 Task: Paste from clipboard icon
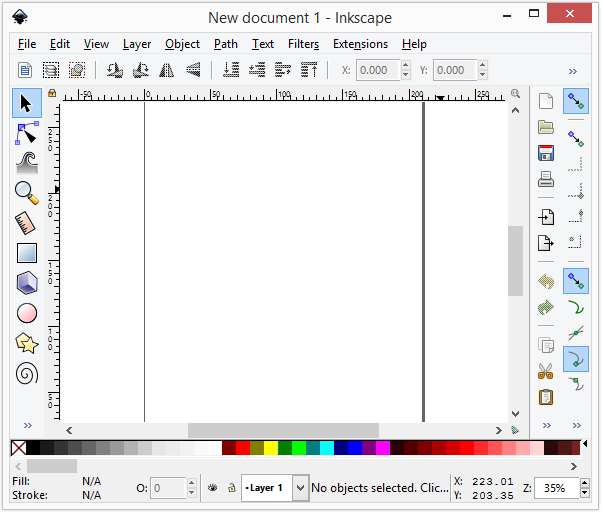(x=545, y=397)
